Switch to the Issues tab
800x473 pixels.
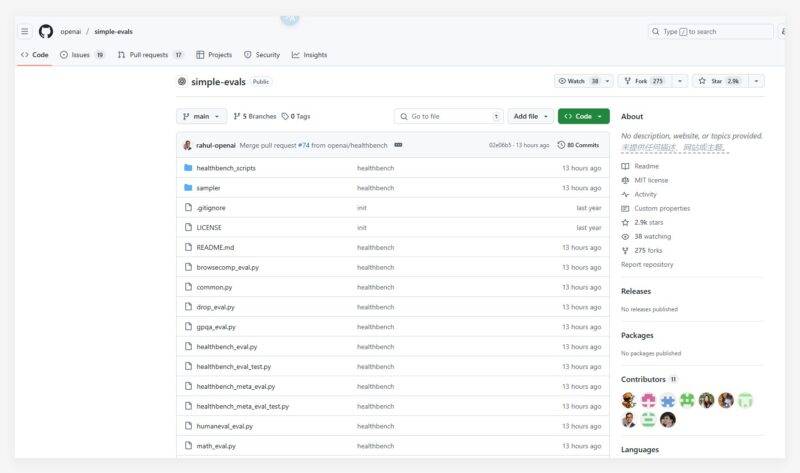[82, 55]
